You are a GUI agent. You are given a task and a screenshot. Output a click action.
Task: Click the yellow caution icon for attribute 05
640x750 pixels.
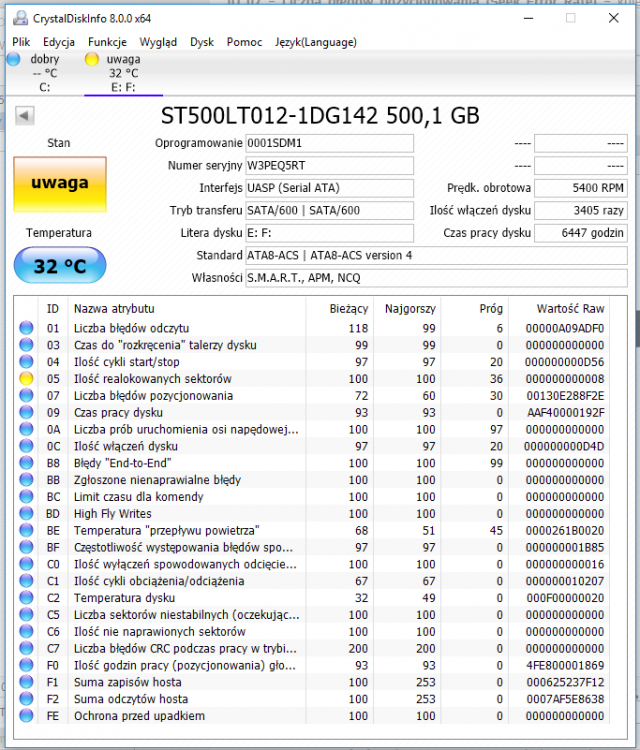tap(27, 379)
